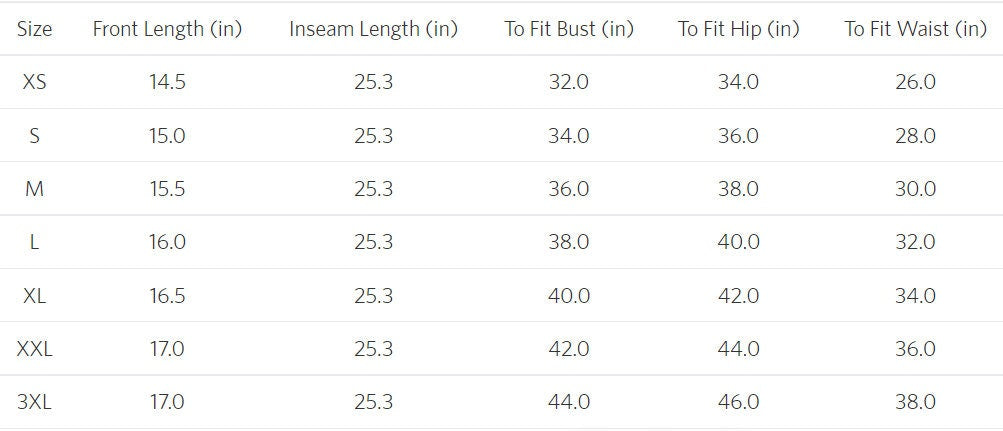Select the 3XL size row label
The image size is (1003, 431).
coord(35,402)
